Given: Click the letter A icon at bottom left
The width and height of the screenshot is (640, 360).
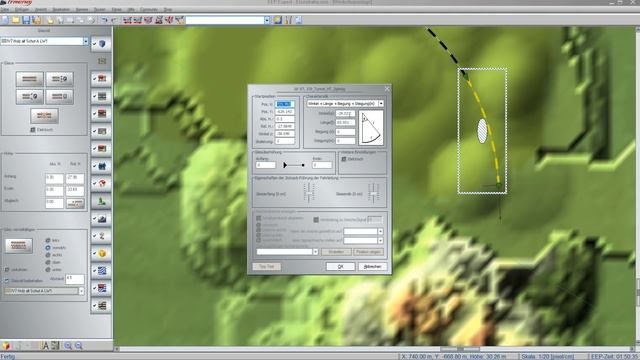Looking at the screenshot, I should tap(45, 346).
